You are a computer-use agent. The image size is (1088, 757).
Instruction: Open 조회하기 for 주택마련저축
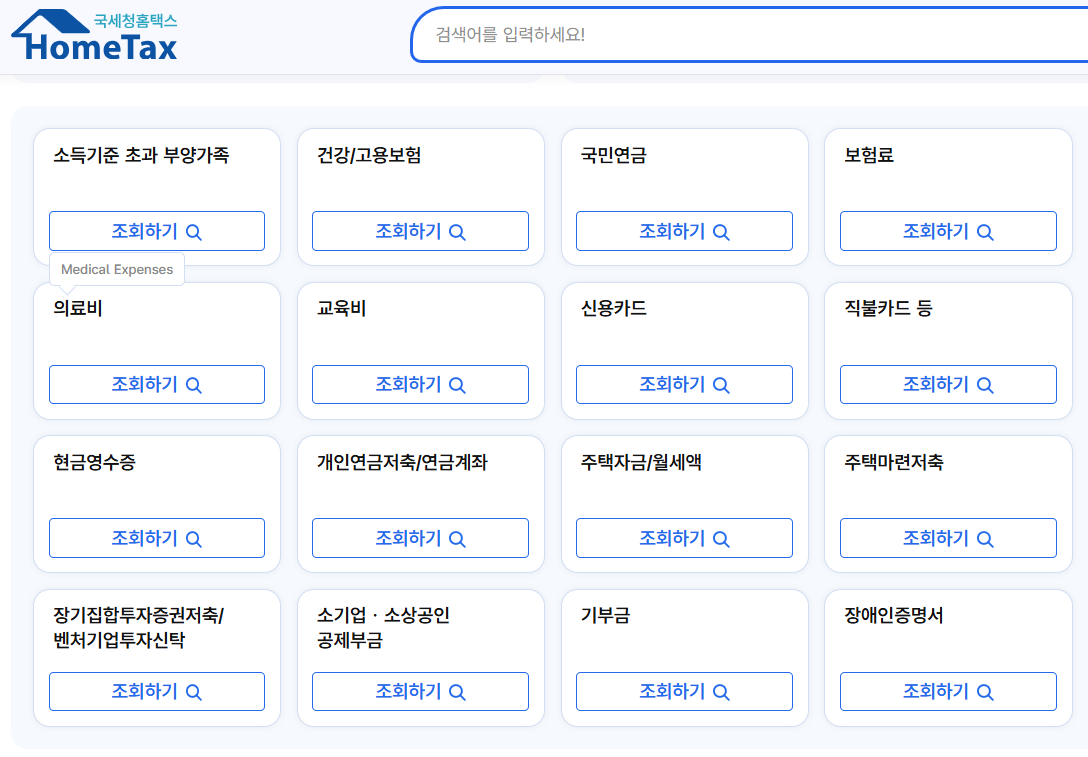click(949, 538)
